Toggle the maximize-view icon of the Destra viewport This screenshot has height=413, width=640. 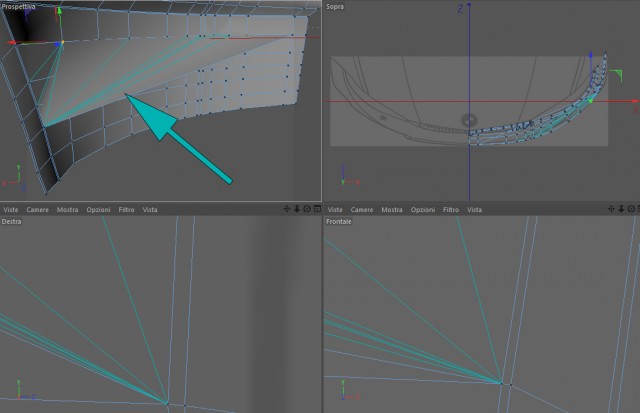point(317,209)
